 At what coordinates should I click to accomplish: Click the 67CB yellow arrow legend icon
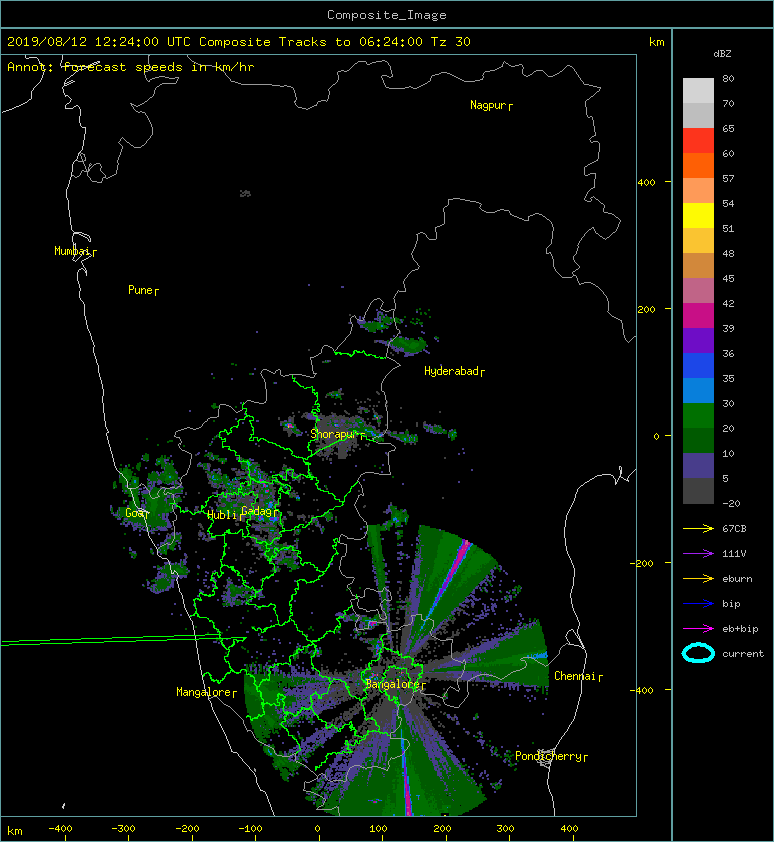click(698, 528)
